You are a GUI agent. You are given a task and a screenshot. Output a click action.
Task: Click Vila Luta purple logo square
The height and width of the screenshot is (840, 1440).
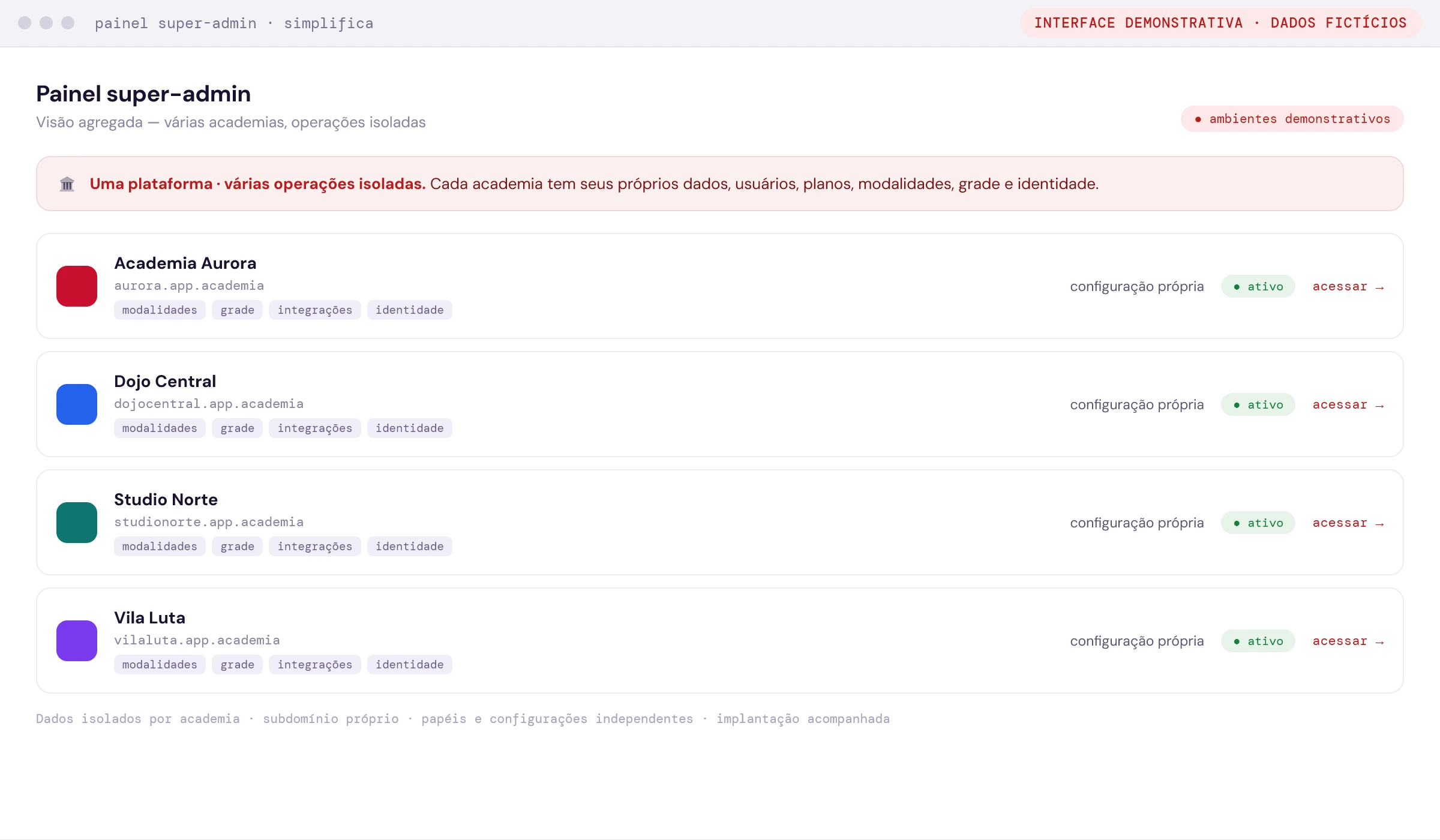77,641
